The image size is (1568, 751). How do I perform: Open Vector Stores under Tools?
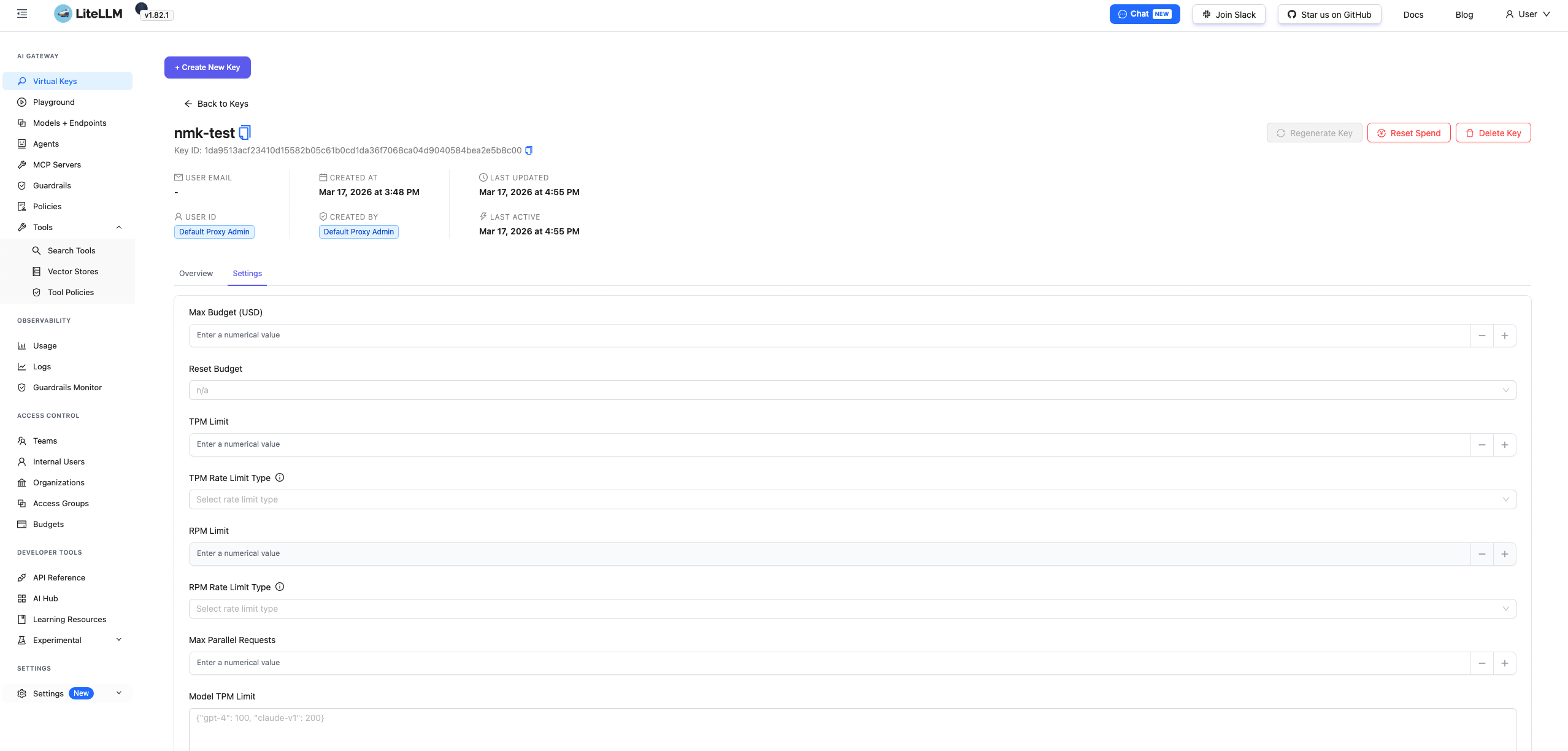(x=73, y=271)
